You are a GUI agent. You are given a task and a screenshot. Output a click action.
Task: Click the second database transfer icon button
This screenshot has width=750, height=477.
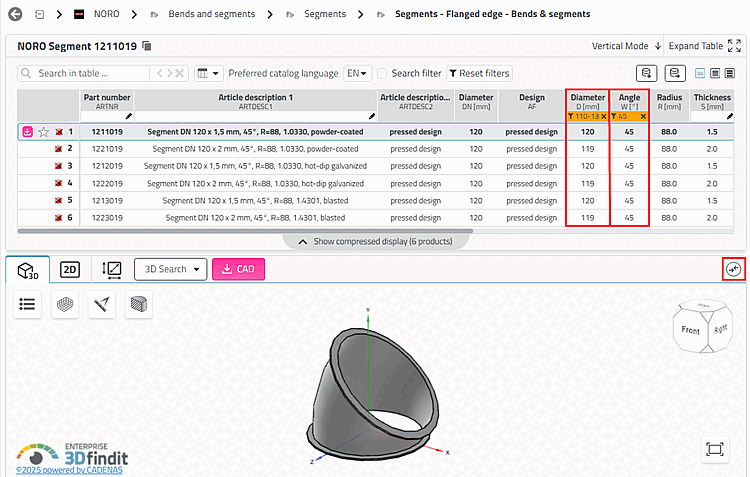tap(675, 73)
